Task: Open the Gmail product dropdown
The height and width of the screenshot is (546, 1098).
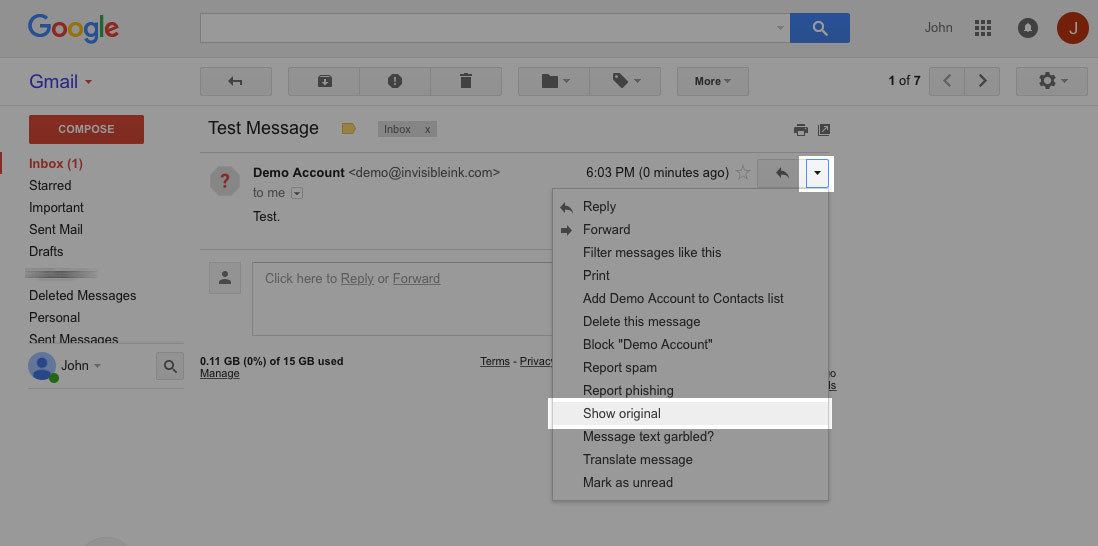Action: [x=61, y=82]
